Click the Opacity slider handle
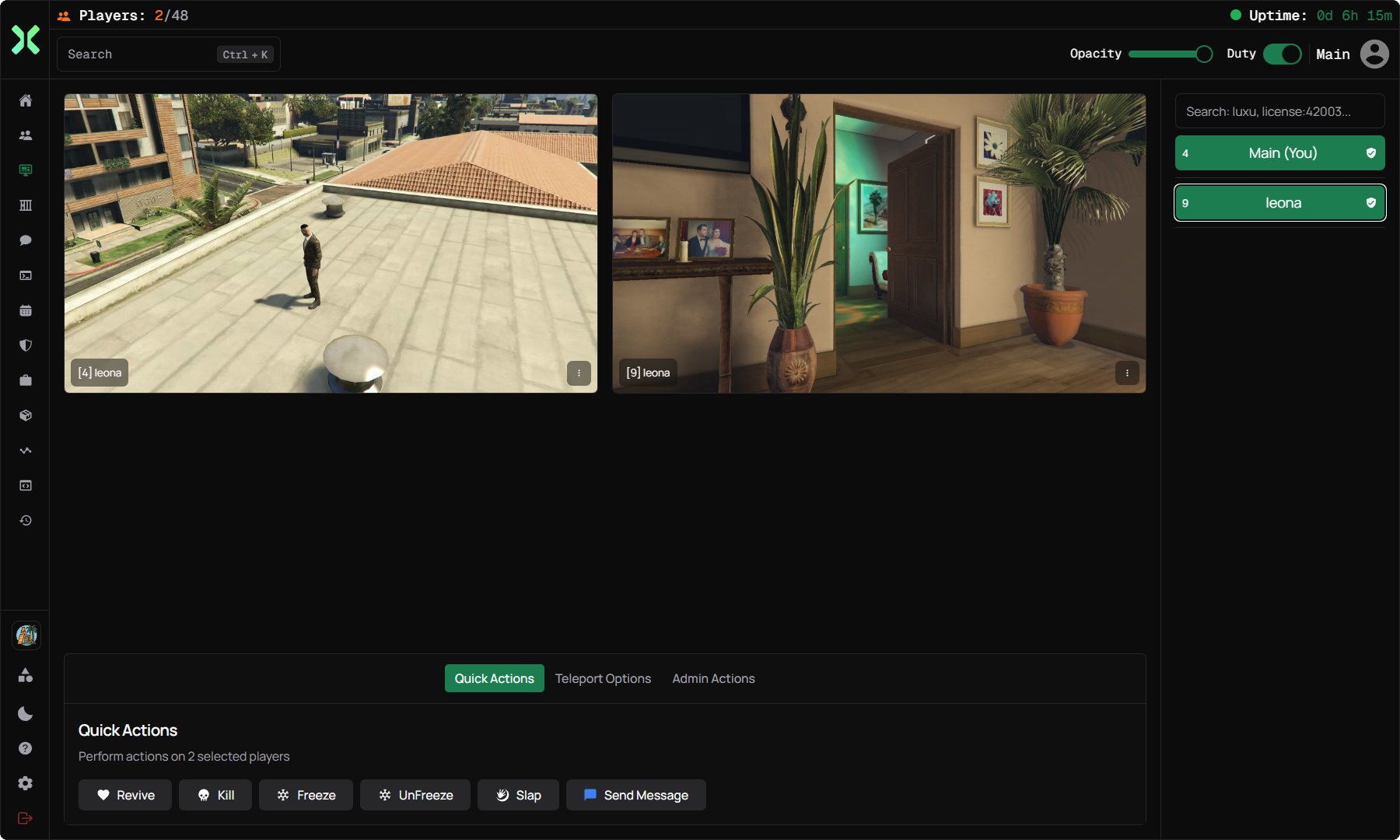 [1203, 54]
